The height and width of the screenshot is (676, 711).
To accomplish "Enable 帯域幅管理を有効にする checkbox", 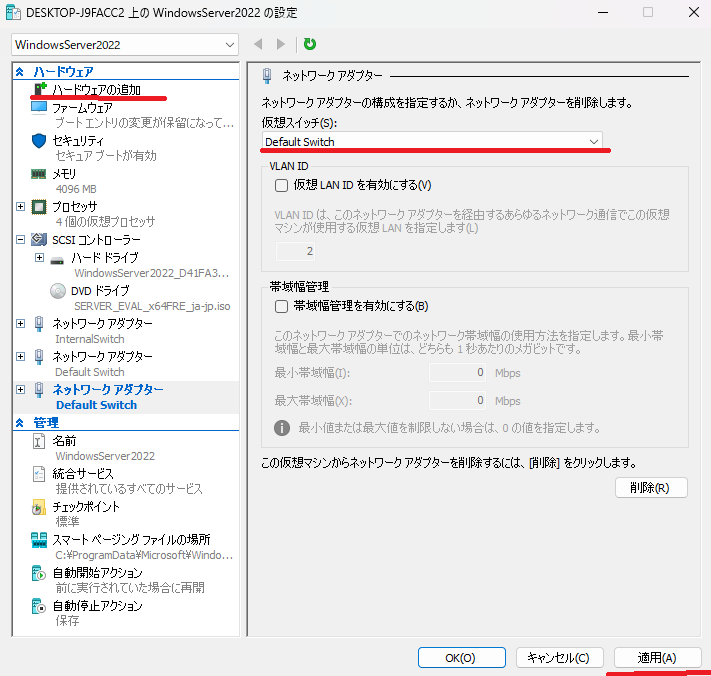I will point(282,306).
